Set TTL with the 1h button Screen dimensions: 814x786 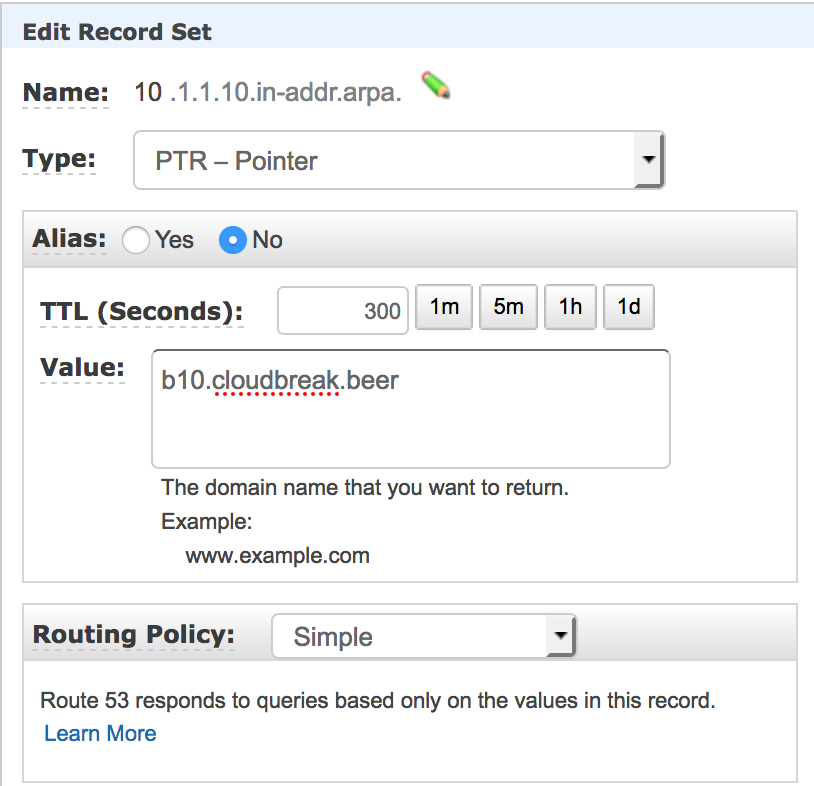click(x=570, y=307)
